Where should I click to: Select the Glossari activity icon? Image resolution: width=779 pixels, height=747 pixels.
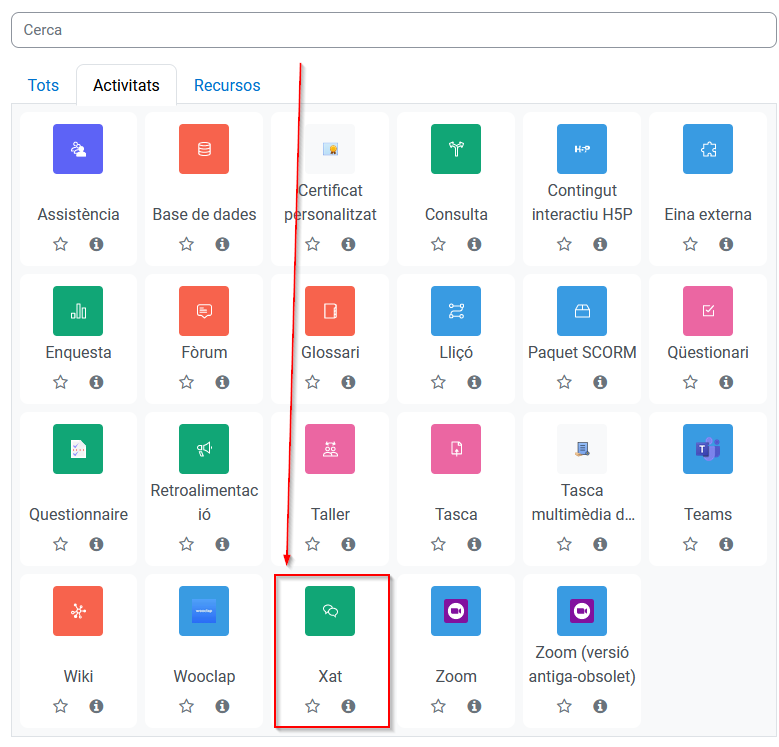pos(330,311)
